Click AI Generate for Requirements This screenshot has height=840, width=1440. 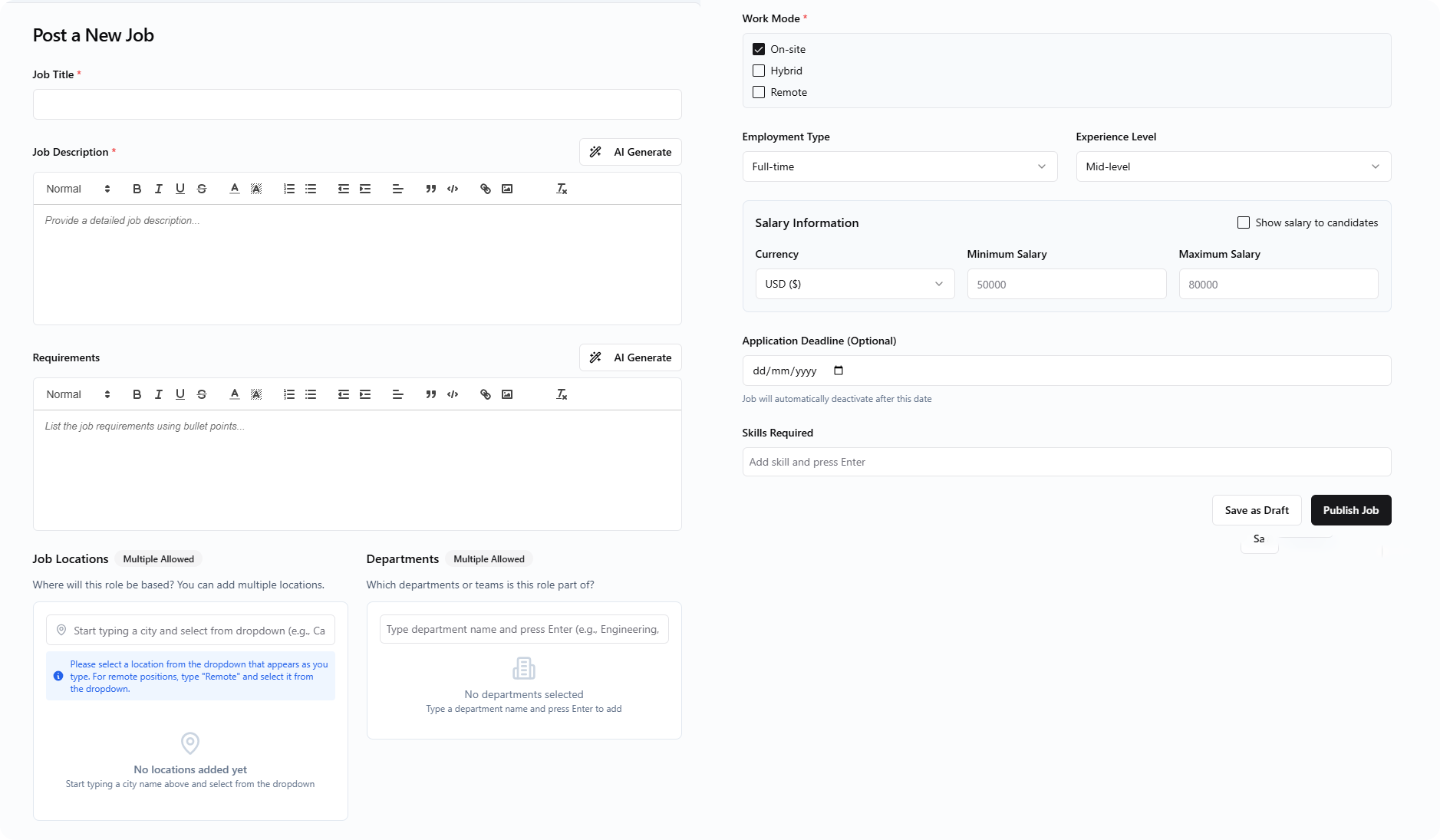(630, 357)
